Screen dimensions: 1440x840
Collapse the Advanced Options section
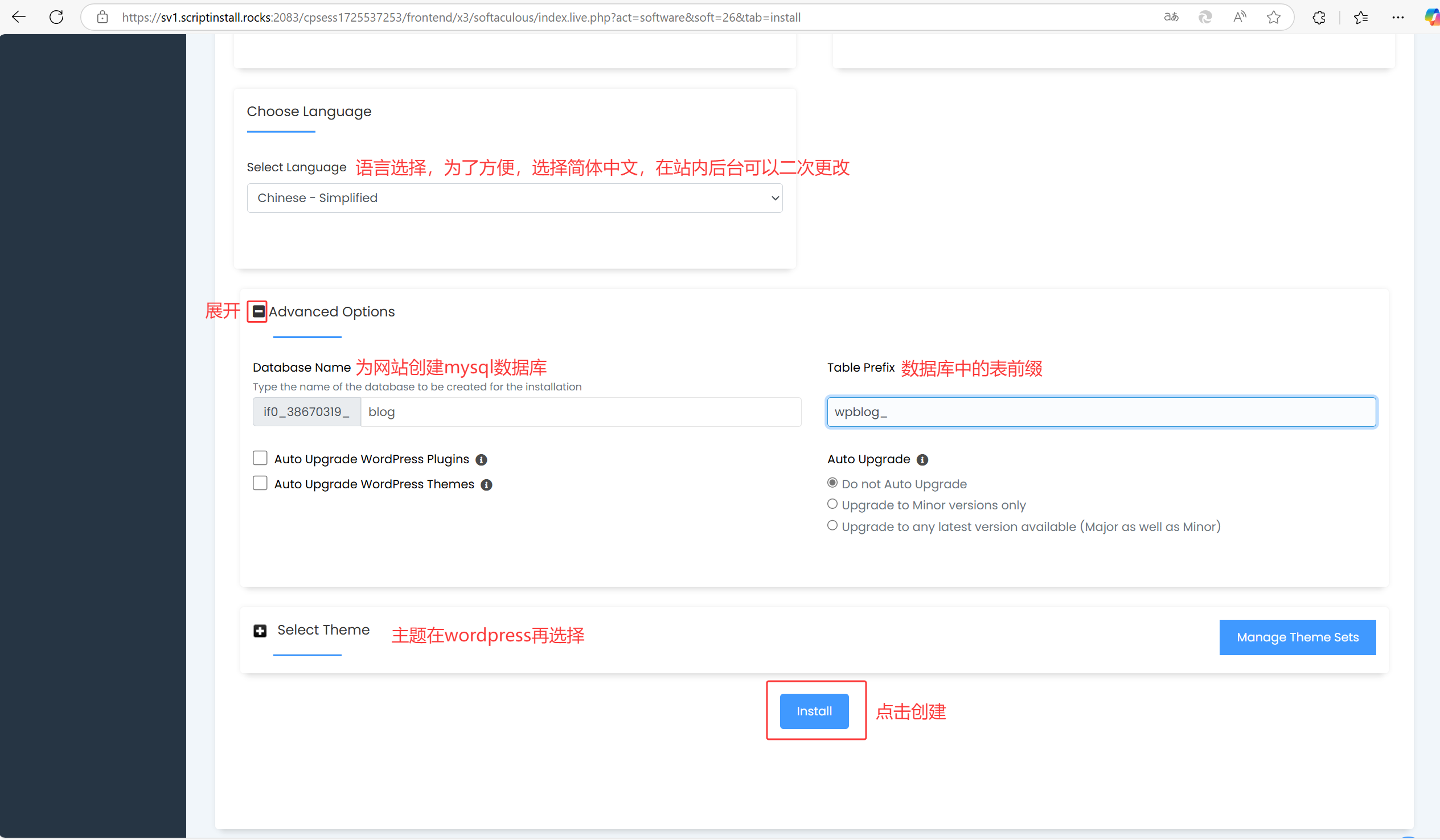pos(259,311)
